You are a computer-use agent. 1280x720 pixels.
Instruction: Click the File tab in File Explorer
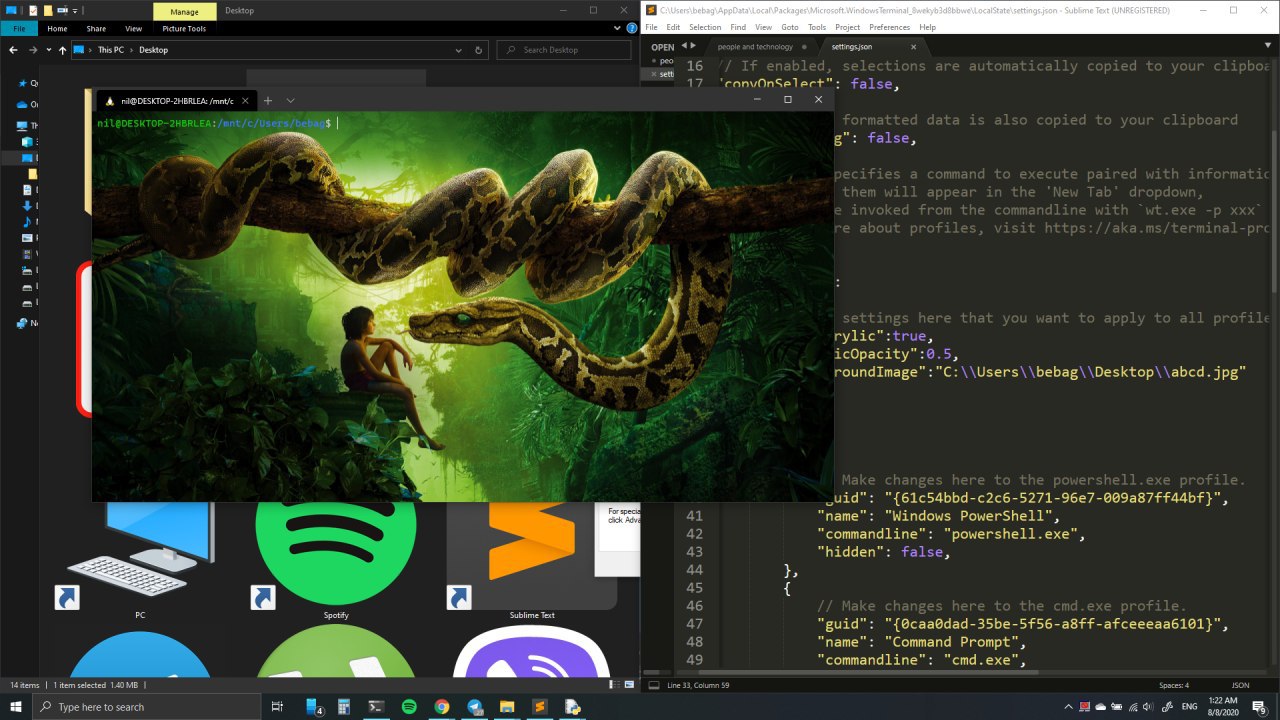tap(19, 29)
